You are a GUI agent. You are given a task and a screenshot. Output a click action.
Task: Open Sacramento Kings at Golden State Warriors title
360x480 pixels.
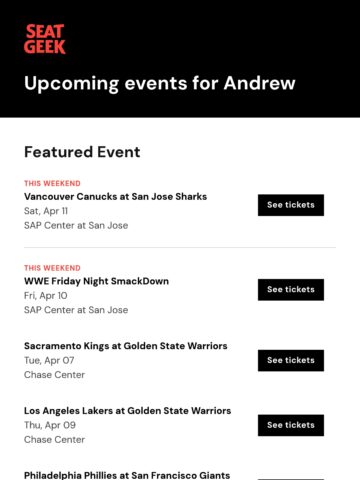coord(126,346)
